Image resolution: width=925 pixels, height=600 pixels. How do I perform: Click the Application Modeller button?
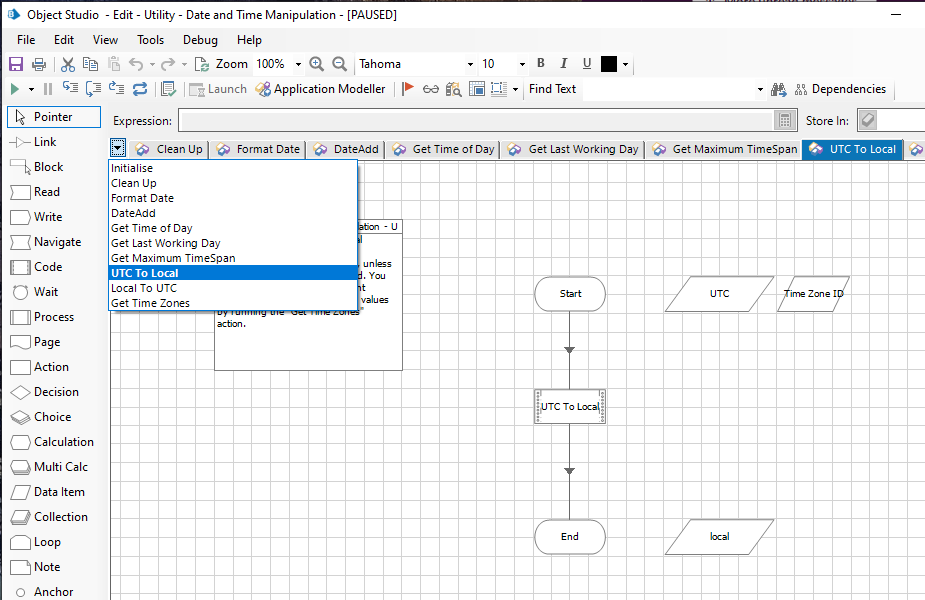[x=321, y=89]
